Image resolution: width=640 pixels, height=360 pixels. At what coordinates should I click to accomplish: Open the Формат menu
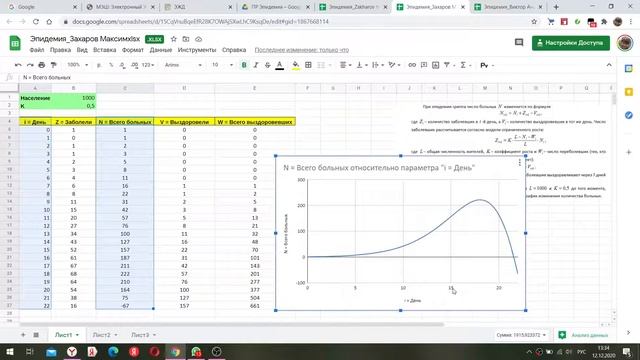tap(133, 50)
